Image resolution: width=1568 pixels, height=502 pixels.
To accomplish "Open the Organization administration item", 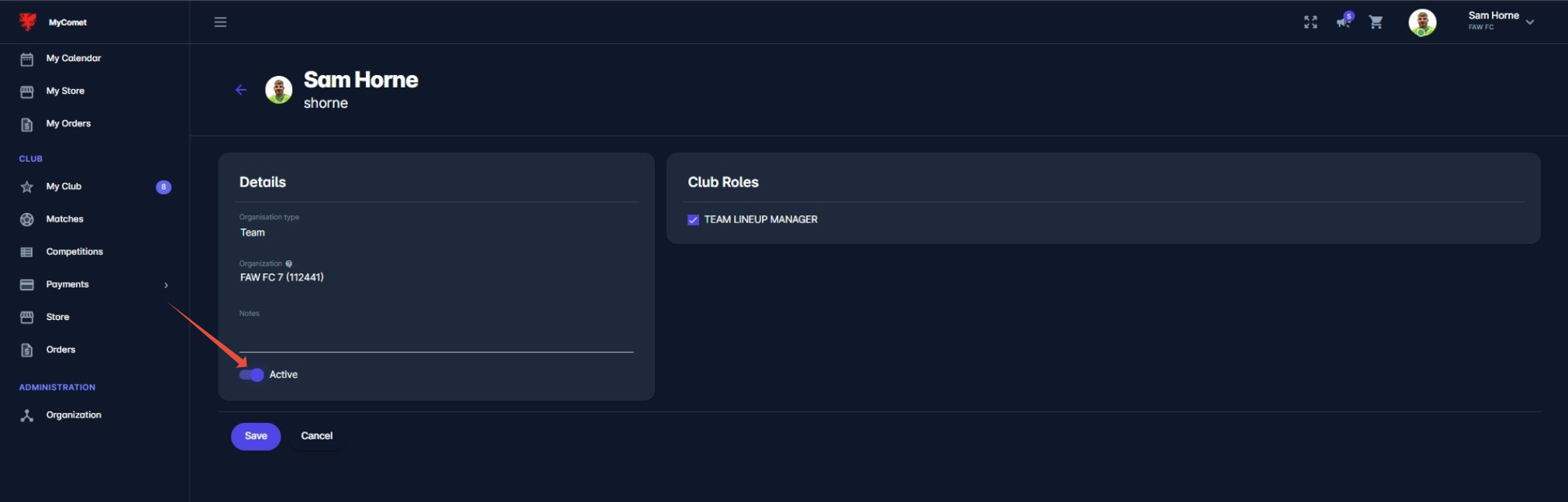I will click(74, 415).
